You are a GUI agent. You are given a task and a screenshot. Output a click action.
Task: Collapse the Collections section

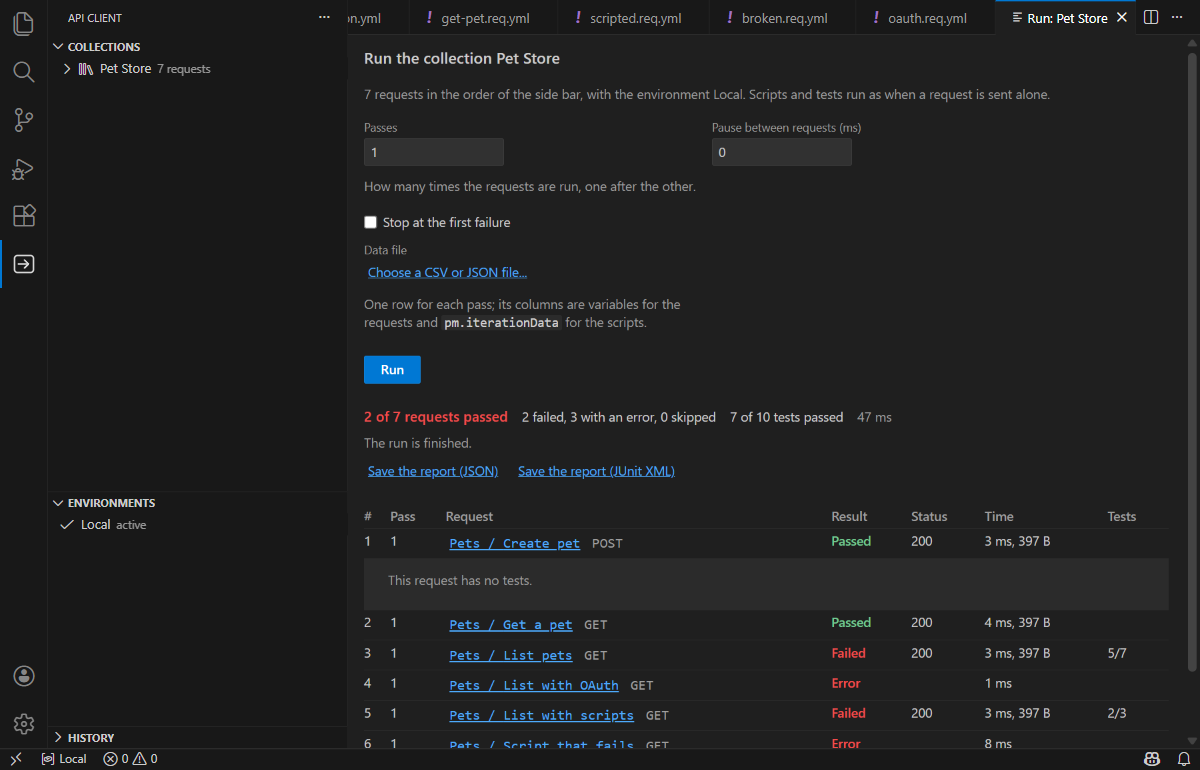pos(59,47)
